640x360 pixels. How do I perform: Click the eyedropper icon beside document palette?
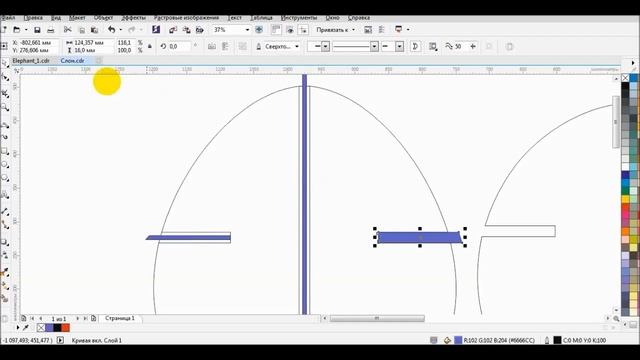[26, 327]
